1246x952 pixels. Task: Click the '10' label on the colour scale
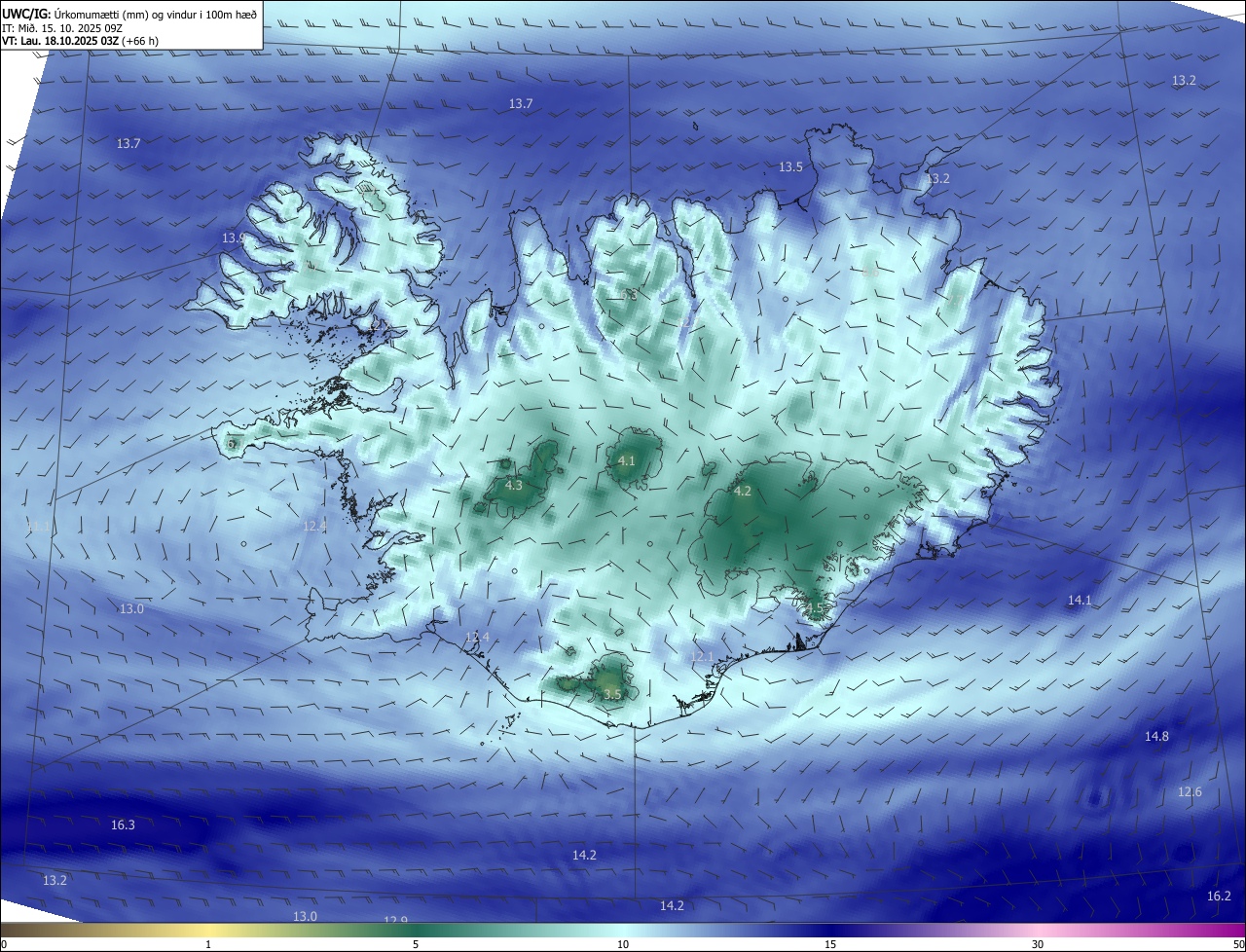tap(623, 944)
